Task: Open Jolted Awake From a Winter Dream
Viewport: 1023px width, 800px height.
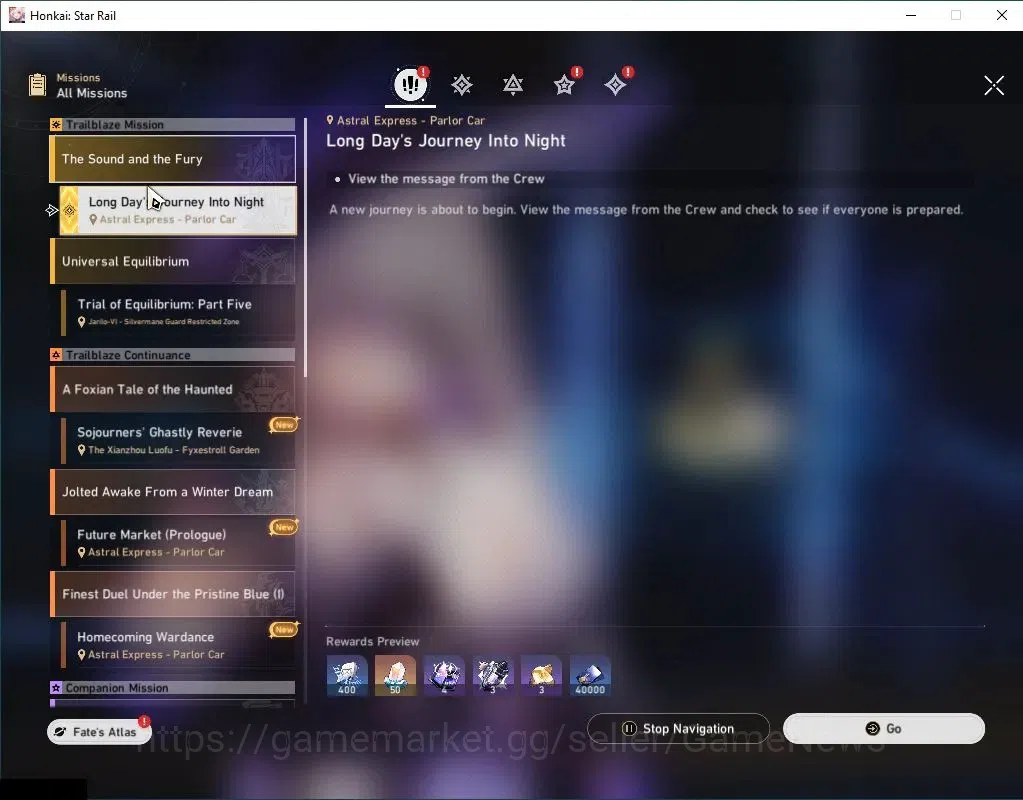Action: (x=173, y=491)
